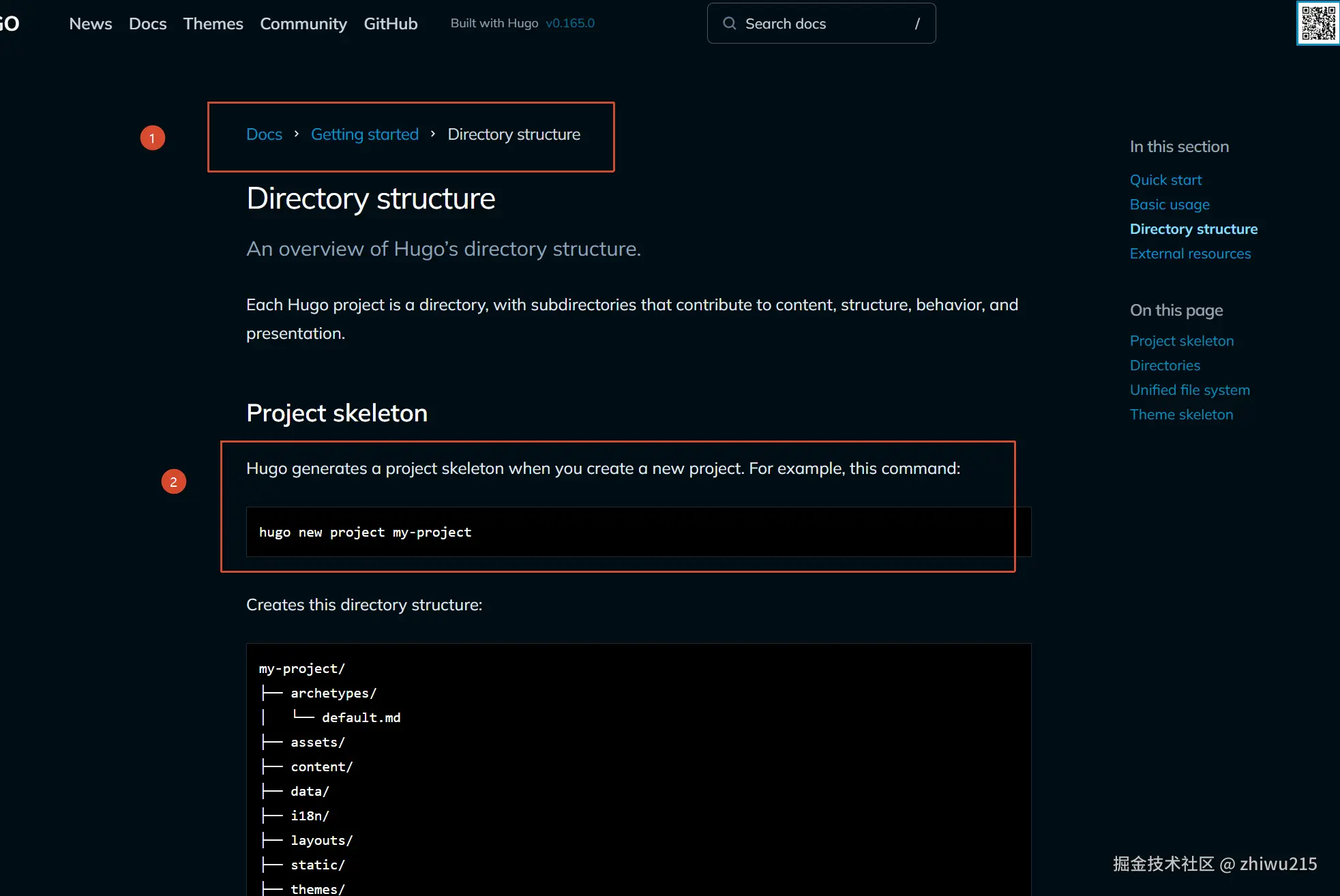Focus the Search docs field
Screen dimensions: 1340x896
821,23
